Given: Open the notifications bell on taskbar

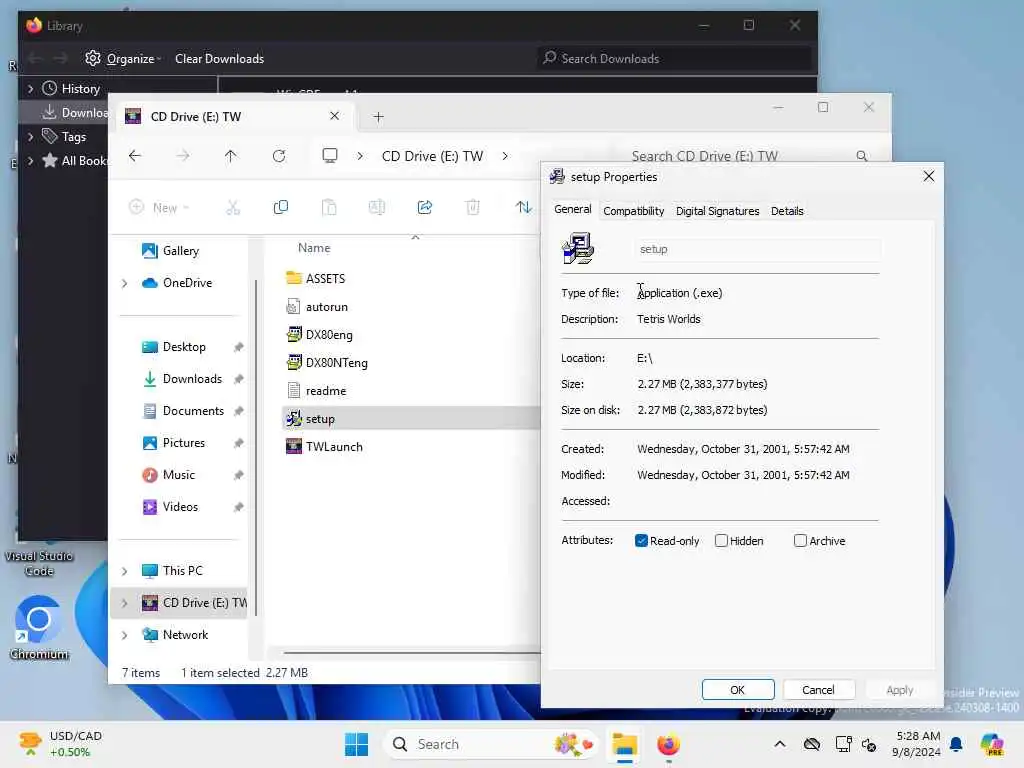Looking at the screenshot, I should tap(956, 744).
